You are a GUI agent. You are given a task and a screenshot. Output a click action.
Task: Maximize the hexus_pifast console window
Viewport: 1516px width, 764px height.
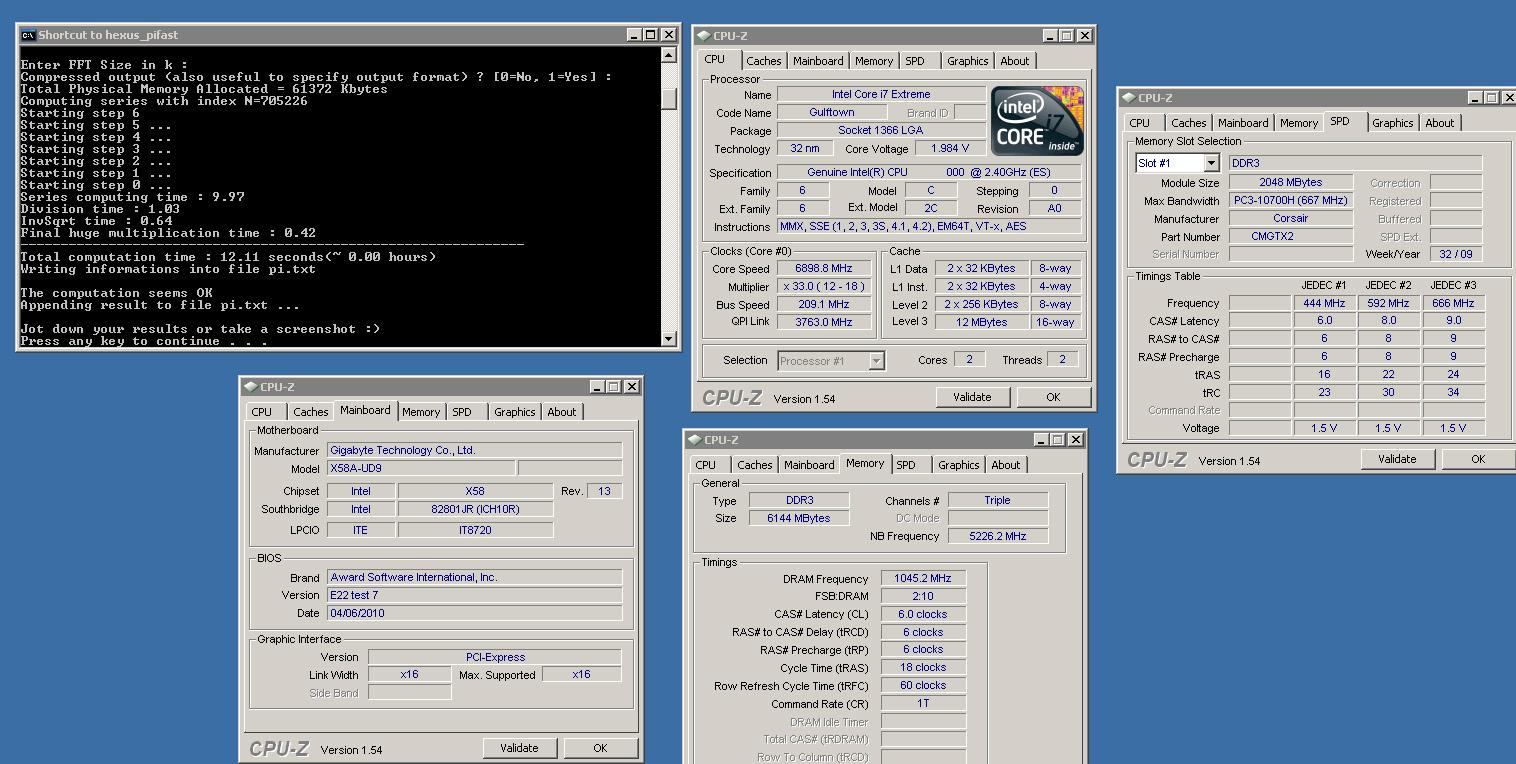click(x=650, y=35)
